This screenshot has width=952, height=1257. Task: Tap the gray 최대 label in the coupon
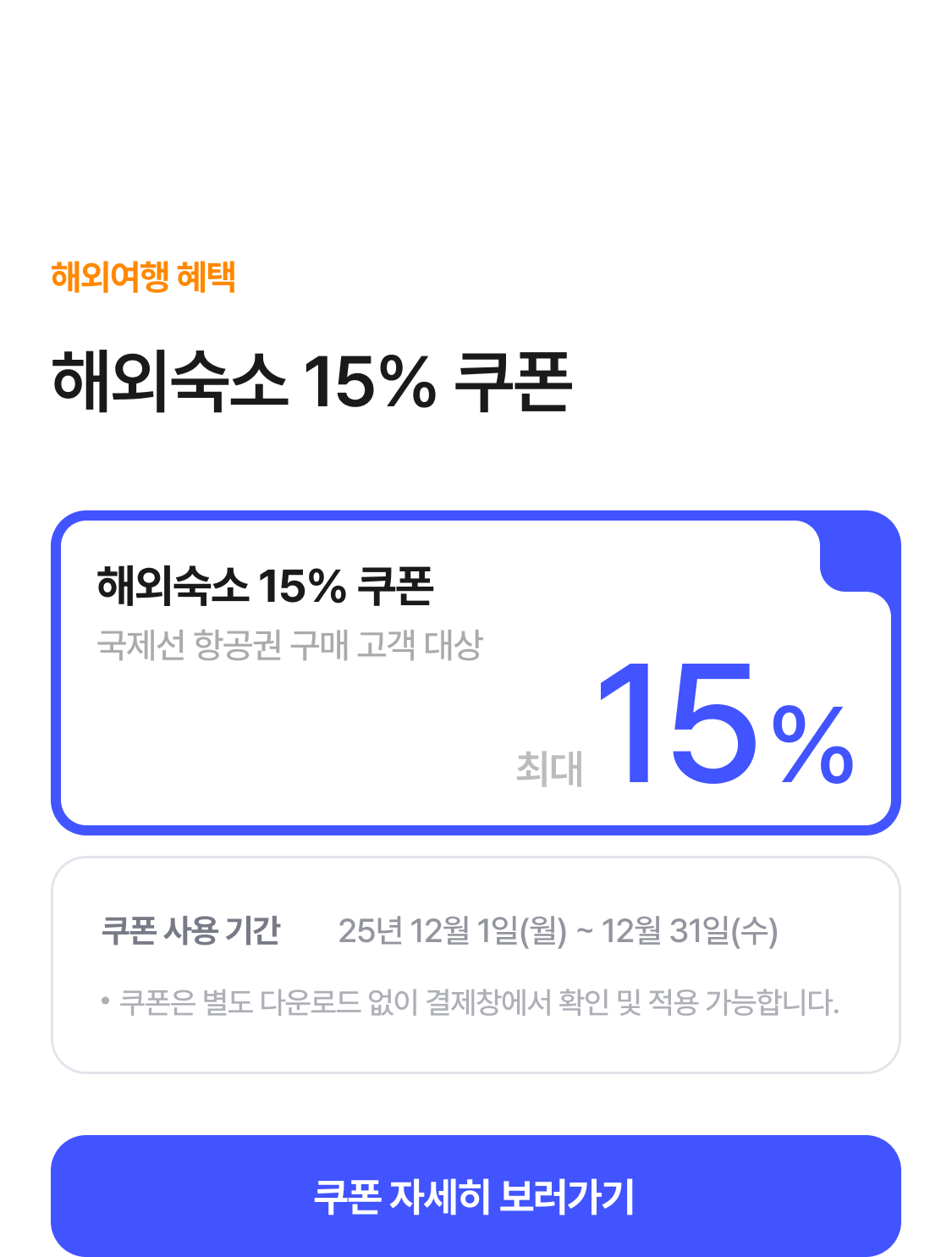549,769
